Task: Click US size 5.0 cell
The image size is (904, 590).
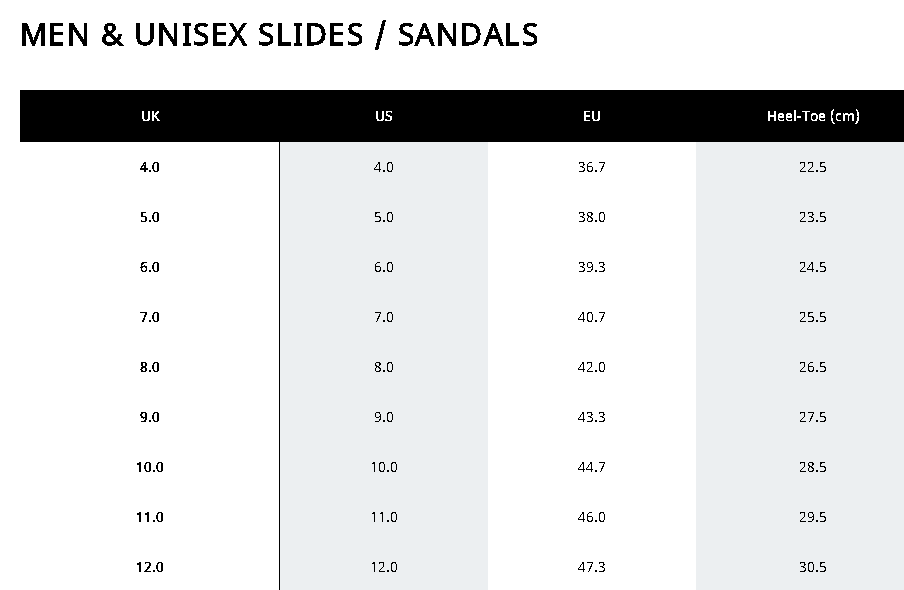Action: point(384,217)
